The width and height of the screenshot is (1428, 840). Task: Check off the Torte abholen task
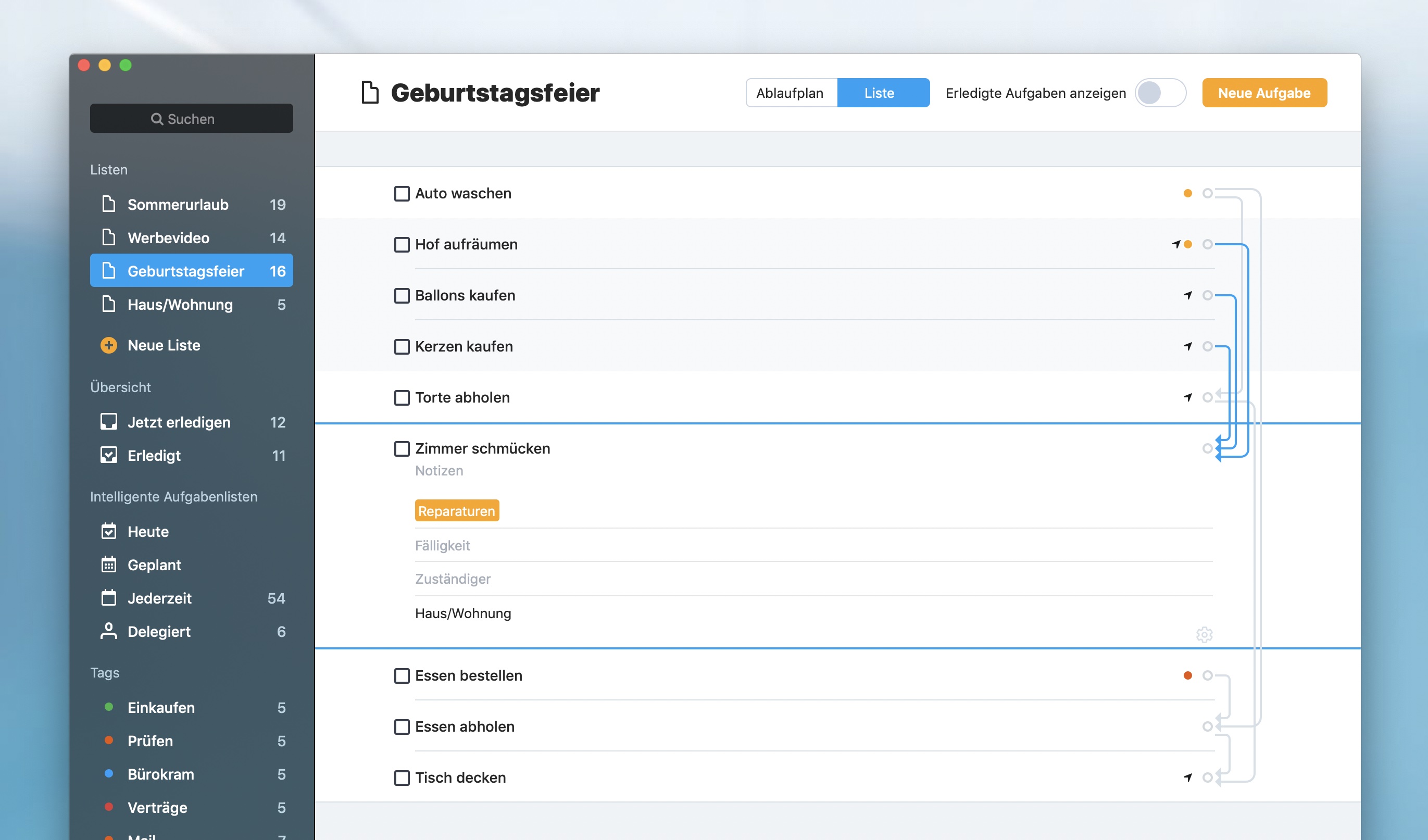(x=402, y=398)
